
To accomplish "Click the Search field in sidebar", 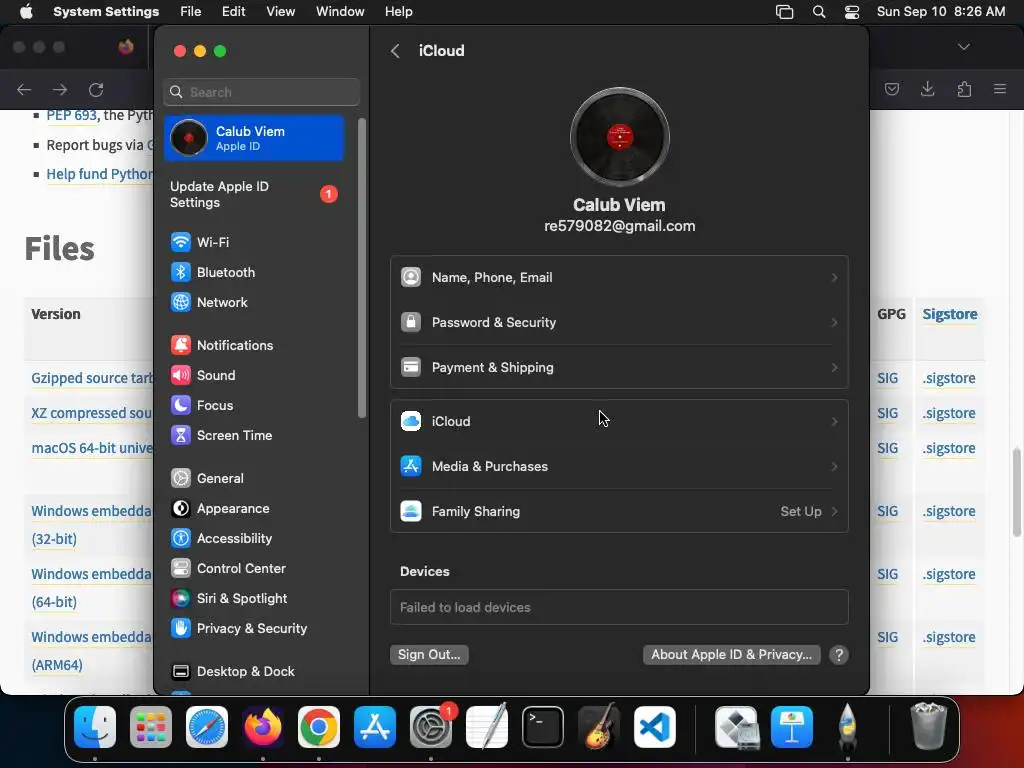I will (x=261, y=92).
